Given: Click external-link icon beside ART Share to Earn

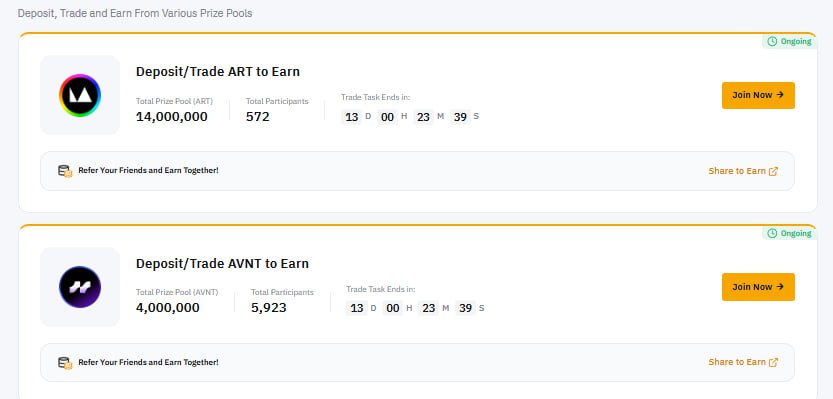Looking at the screenshot, I should [x=774, y=171].
